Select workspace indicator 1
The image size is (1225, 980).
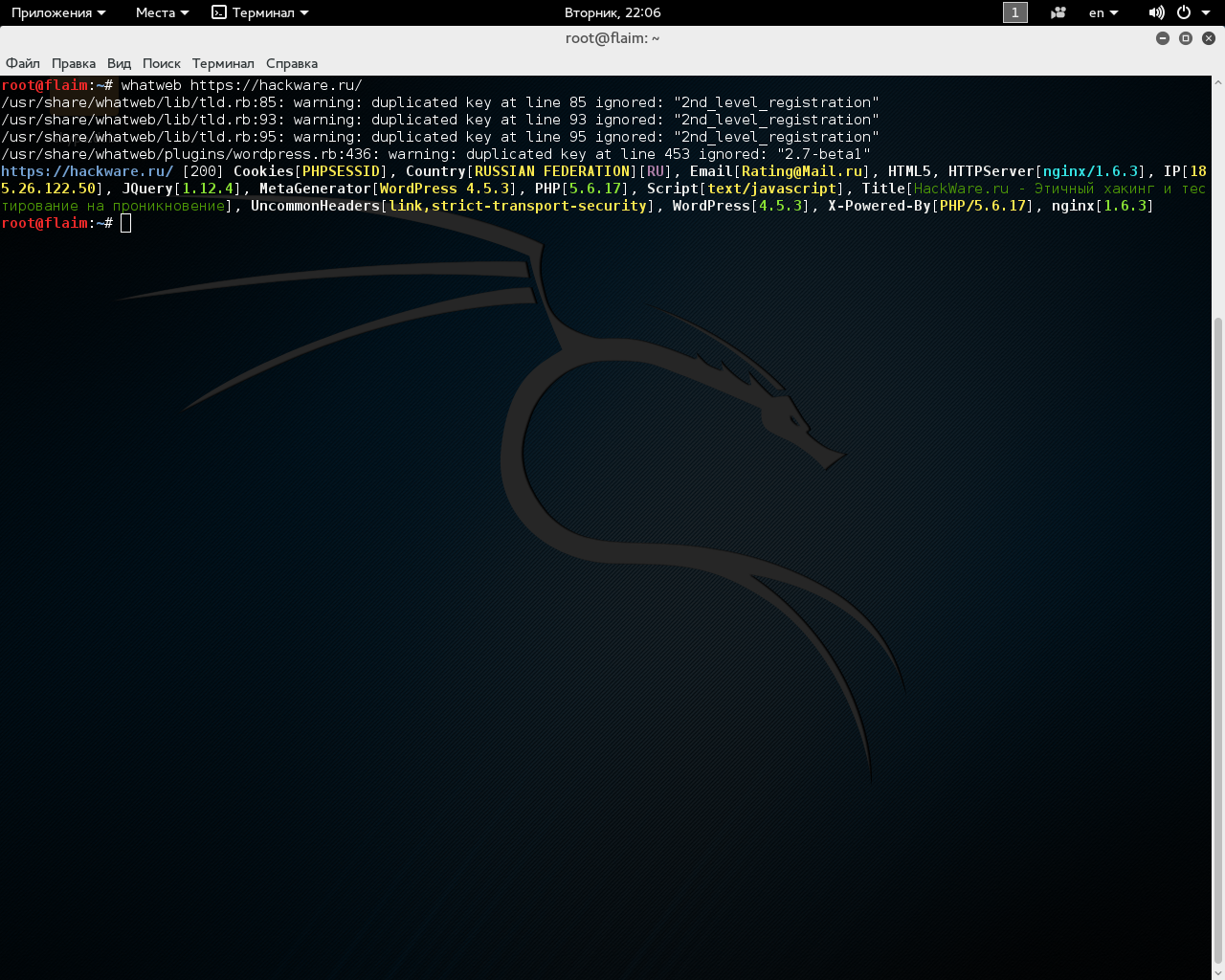tap(1014, 12)
